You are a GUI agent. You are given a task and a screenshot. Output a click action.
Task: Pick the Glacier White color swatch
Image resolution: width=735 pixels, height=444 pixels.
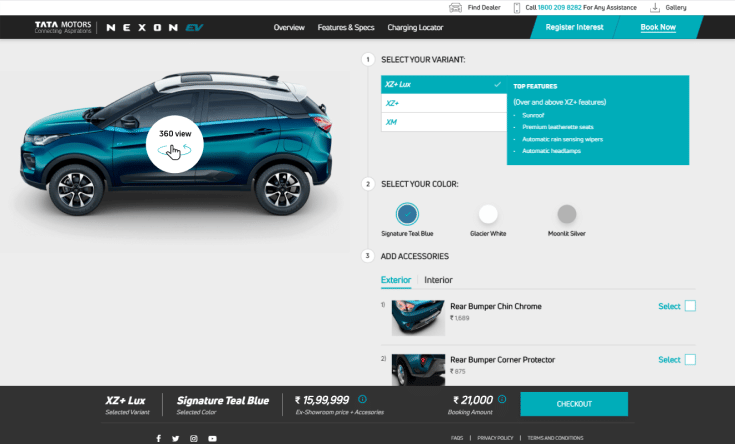tap(488, 214)
